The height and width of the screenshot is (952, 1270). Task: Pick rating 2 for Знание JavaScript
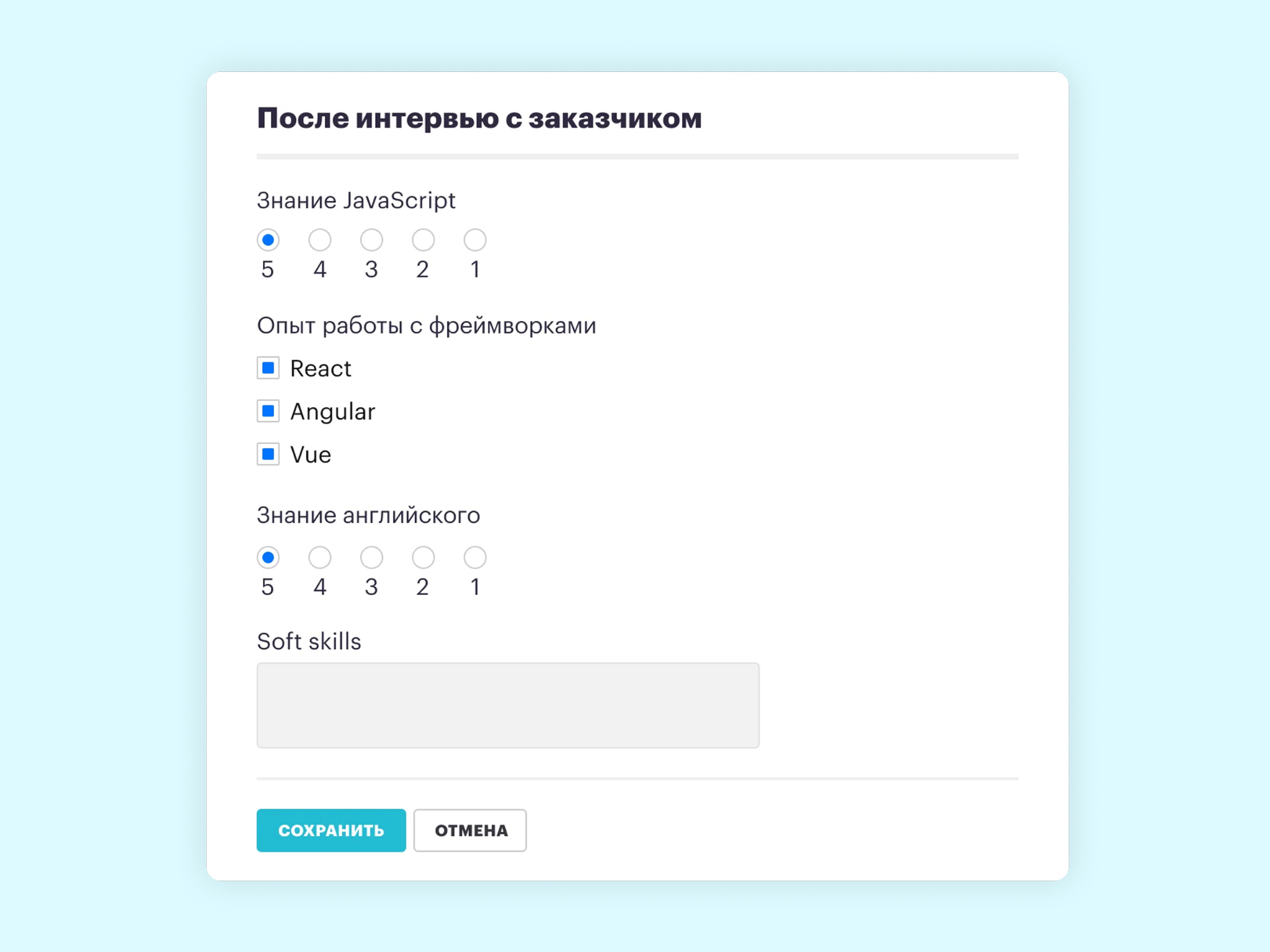pyautogui.click(x=423, y=240)
